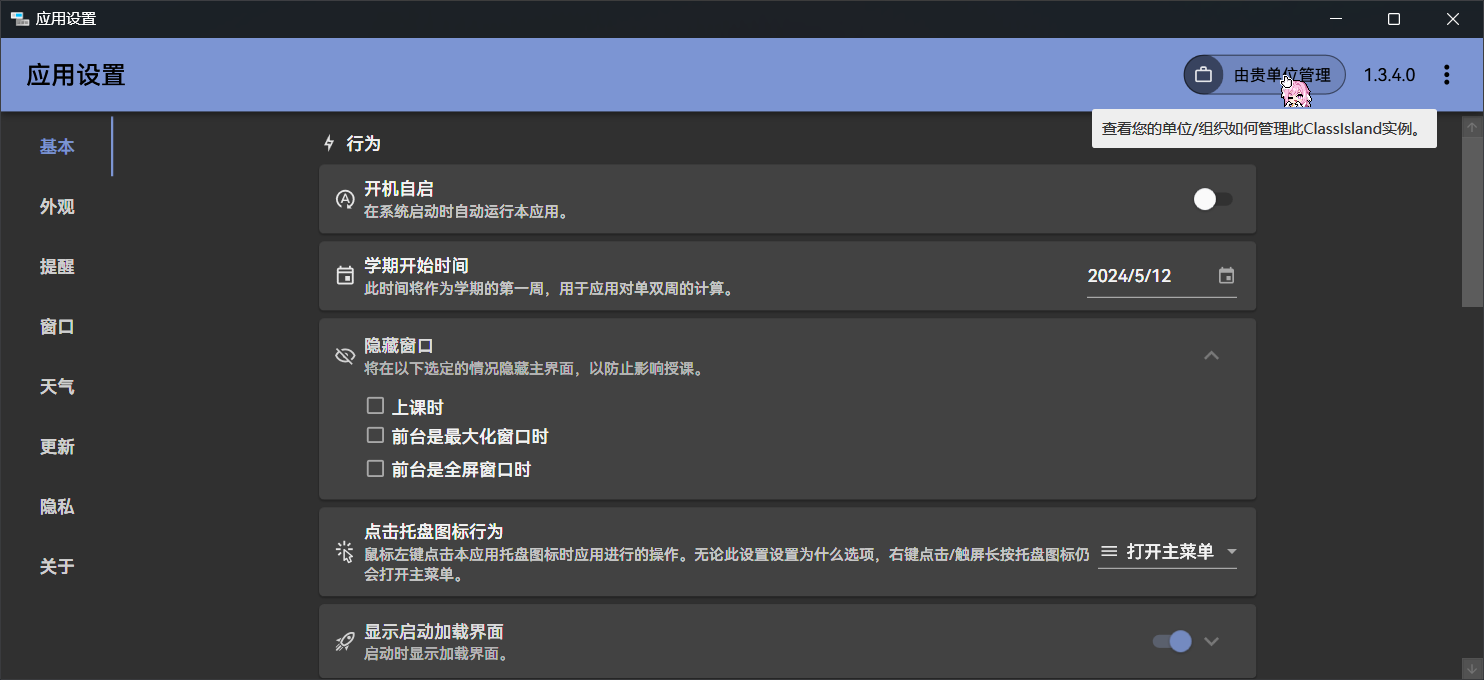1484x680 pixels.
Task: Tick the 前台是全屏窗口时 checkbox
Action: pos(375,468)
